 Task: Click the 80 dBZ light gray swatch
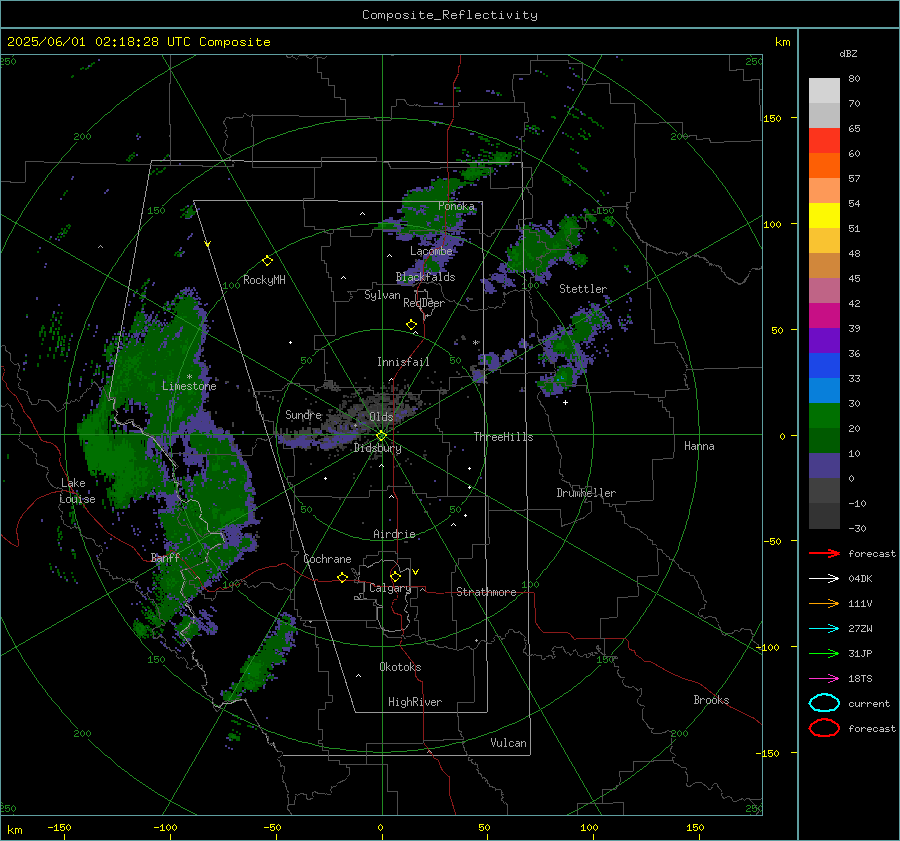pyautogui.click(x=824, y=91)
